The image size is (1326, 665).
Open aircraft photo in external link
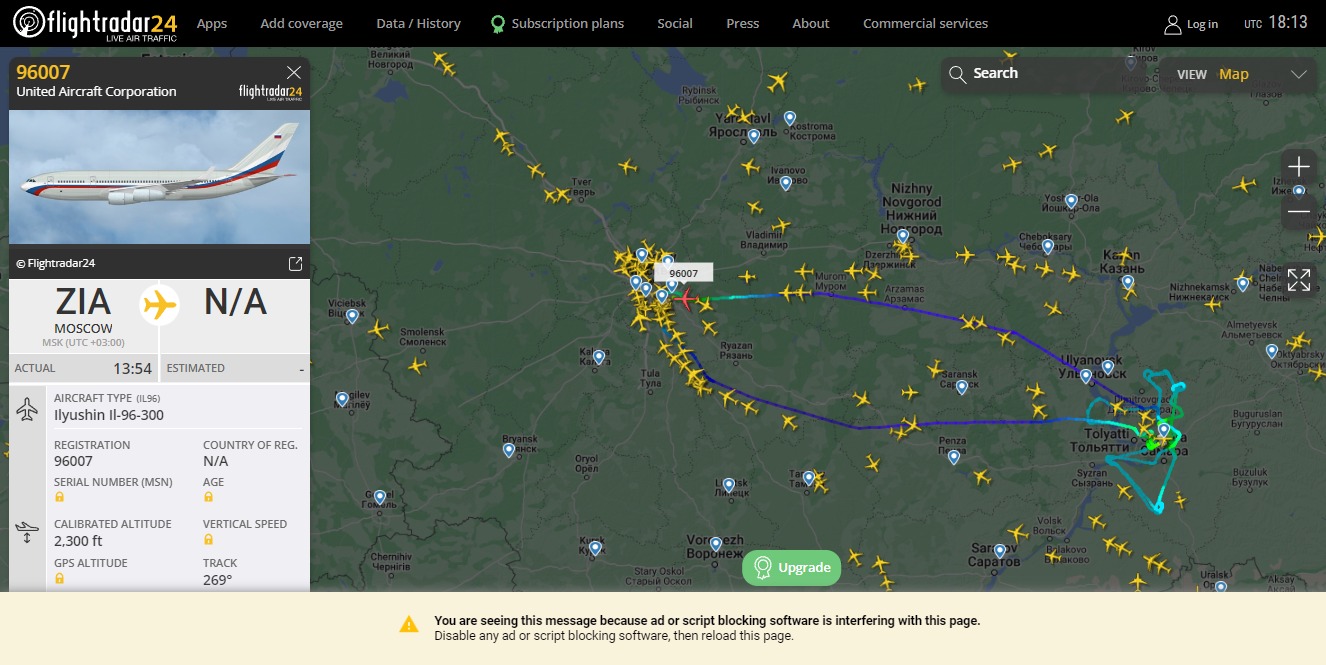295,264
